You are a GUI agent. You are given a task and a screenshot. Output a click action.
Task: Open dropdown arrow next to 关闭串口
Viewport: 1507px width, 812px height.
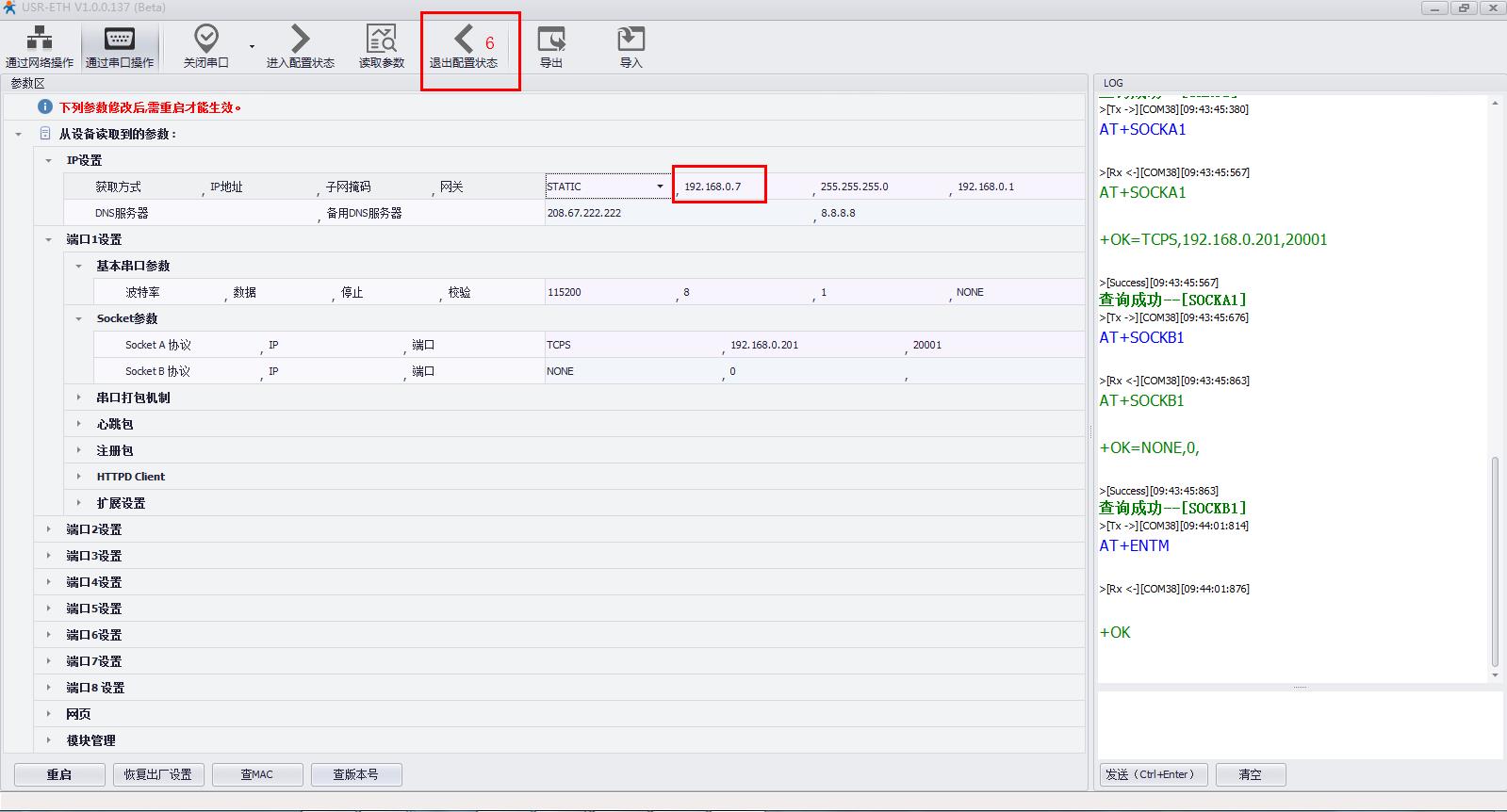point(252,46)
